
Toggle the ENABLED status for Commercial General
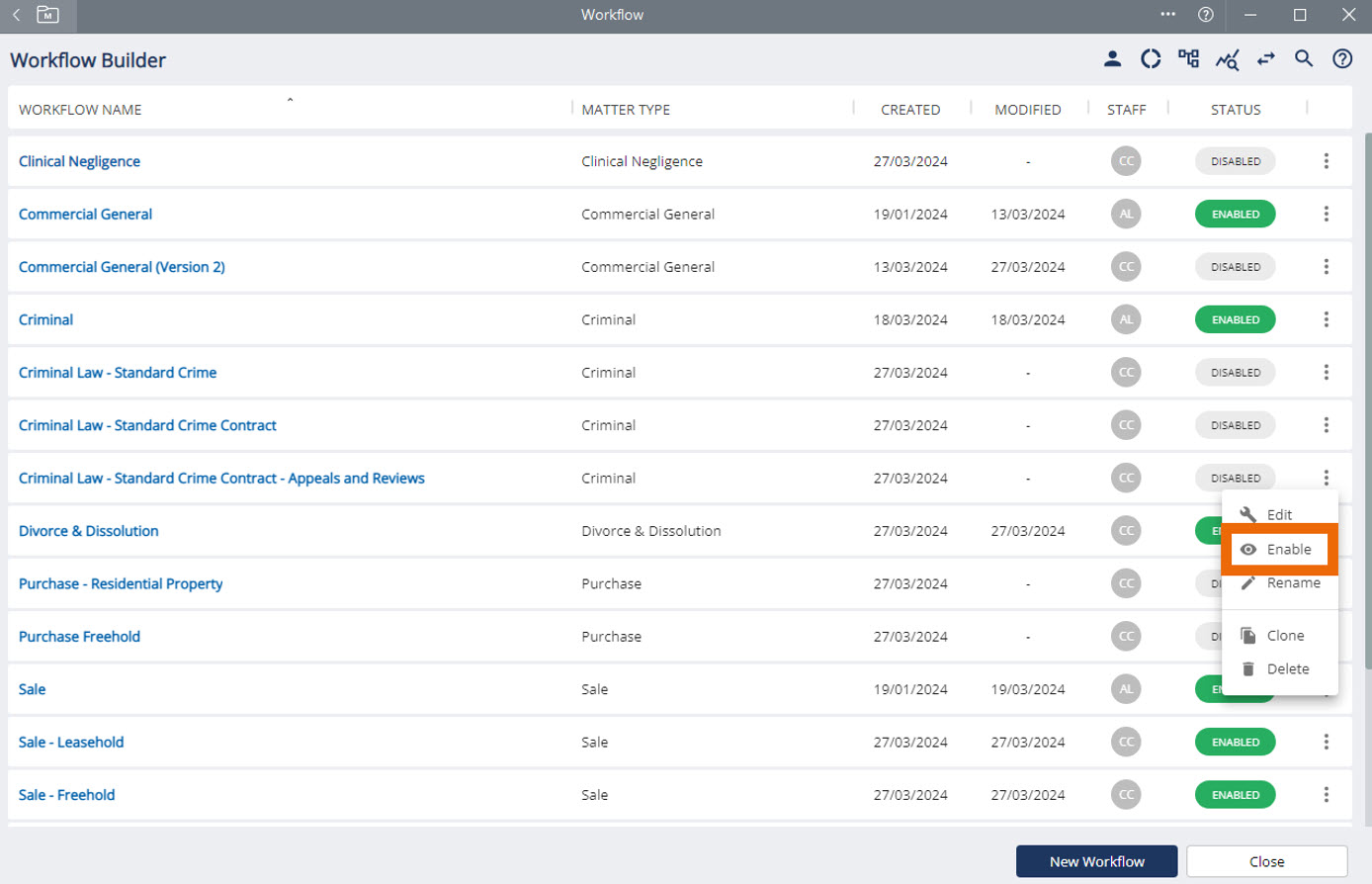[1235, 215]
